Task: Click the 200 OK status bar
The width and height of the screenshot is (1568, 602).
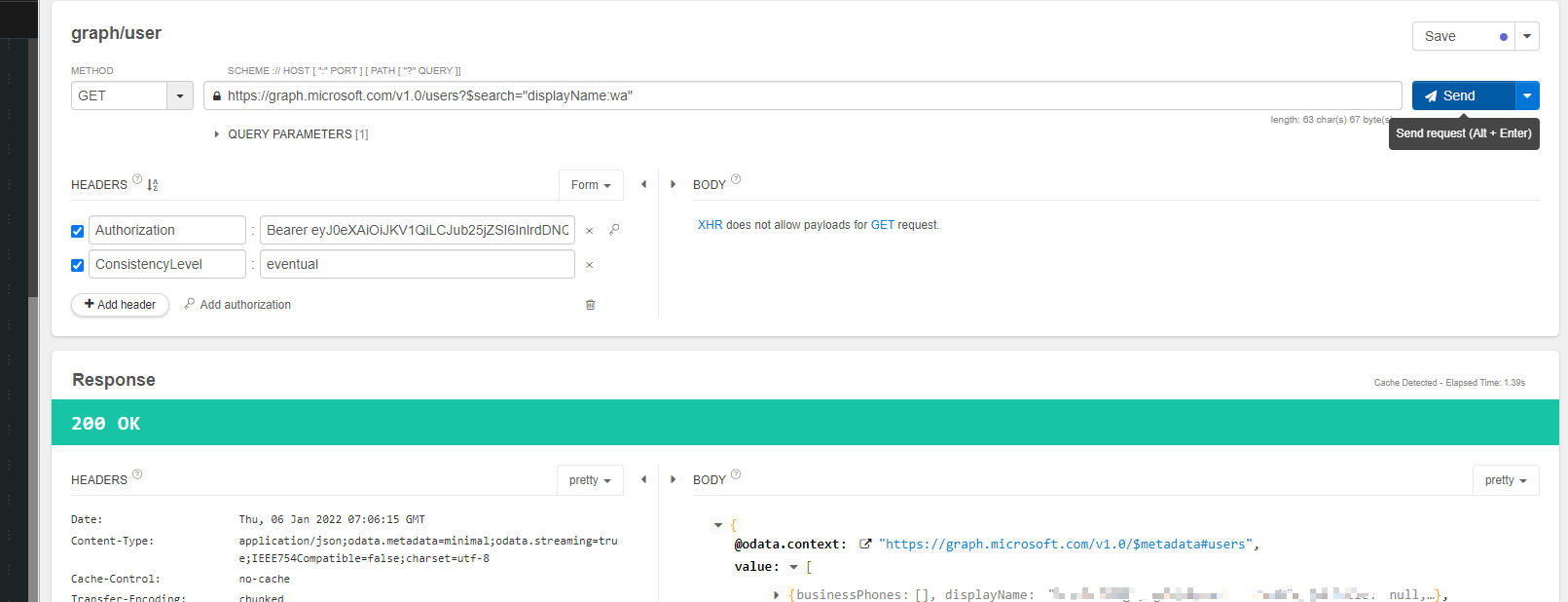Action: [x=805, y=423]
